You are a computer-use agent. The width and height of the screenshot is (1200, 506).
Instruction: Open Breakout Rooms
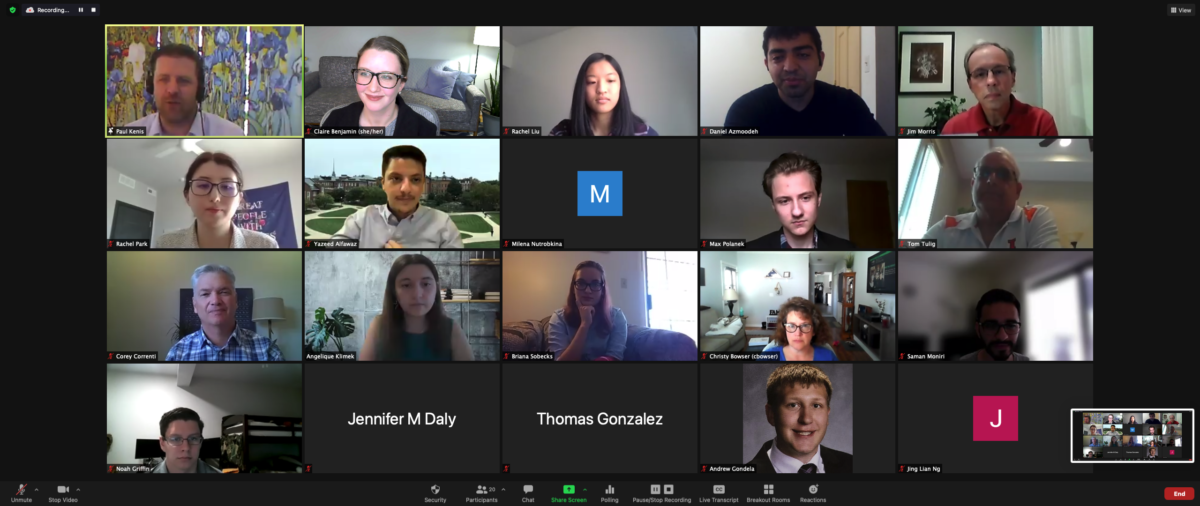pos(768,493)
